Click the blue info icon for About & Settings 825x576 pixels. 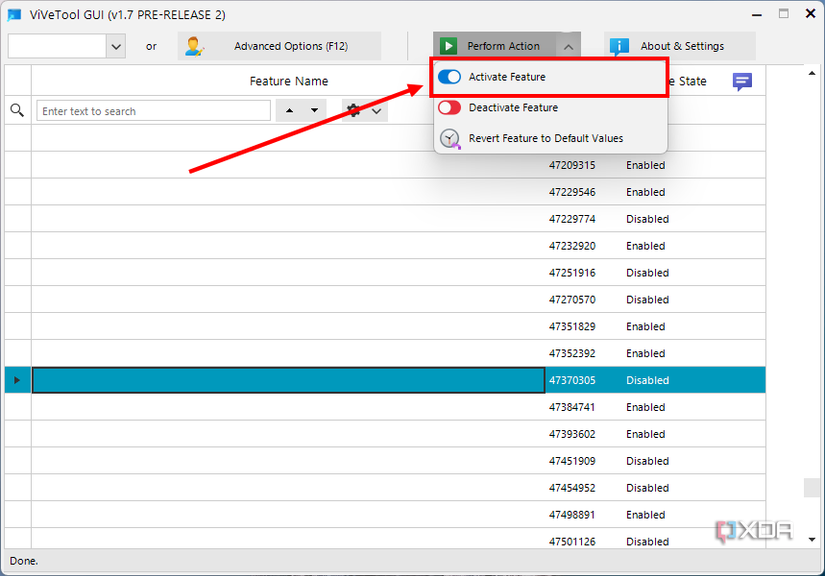click(619, 45)
